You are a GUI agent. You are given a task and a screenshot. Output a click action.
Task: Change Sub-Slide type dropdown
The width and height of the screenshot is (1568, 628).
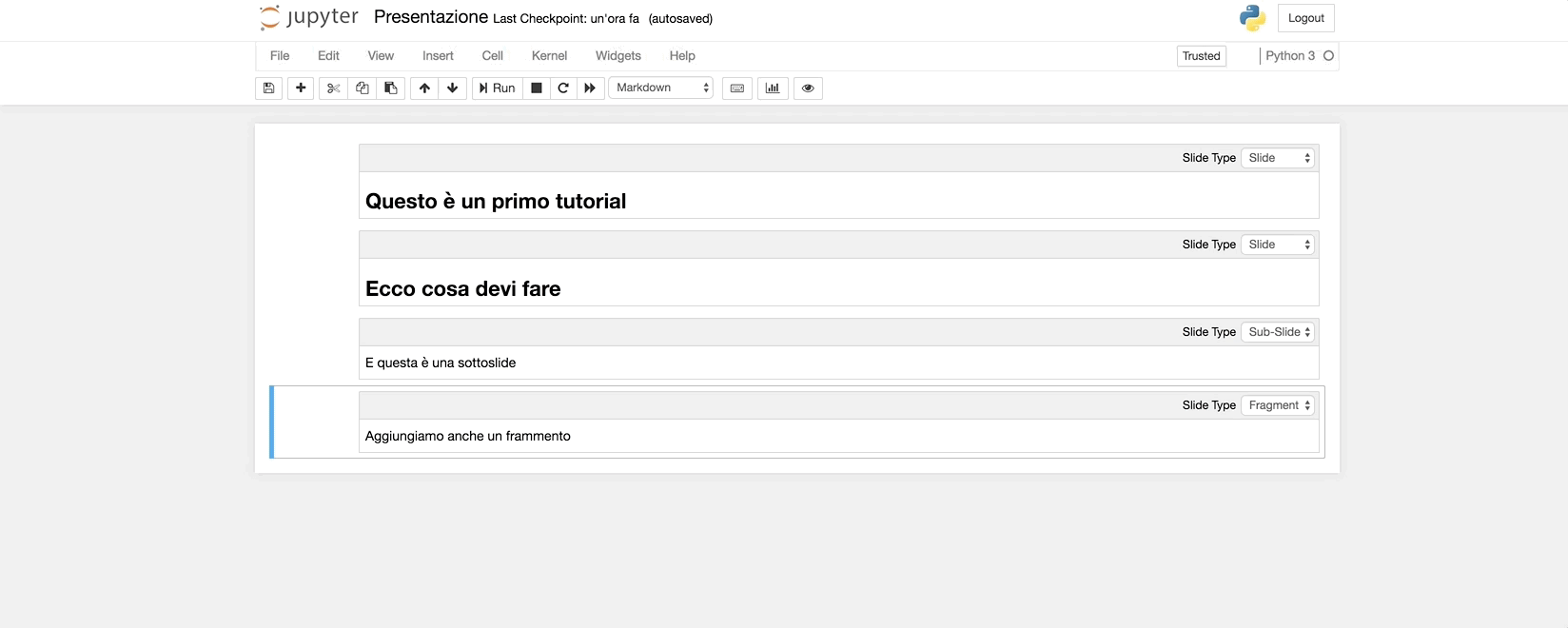(x=1278, y=332)
